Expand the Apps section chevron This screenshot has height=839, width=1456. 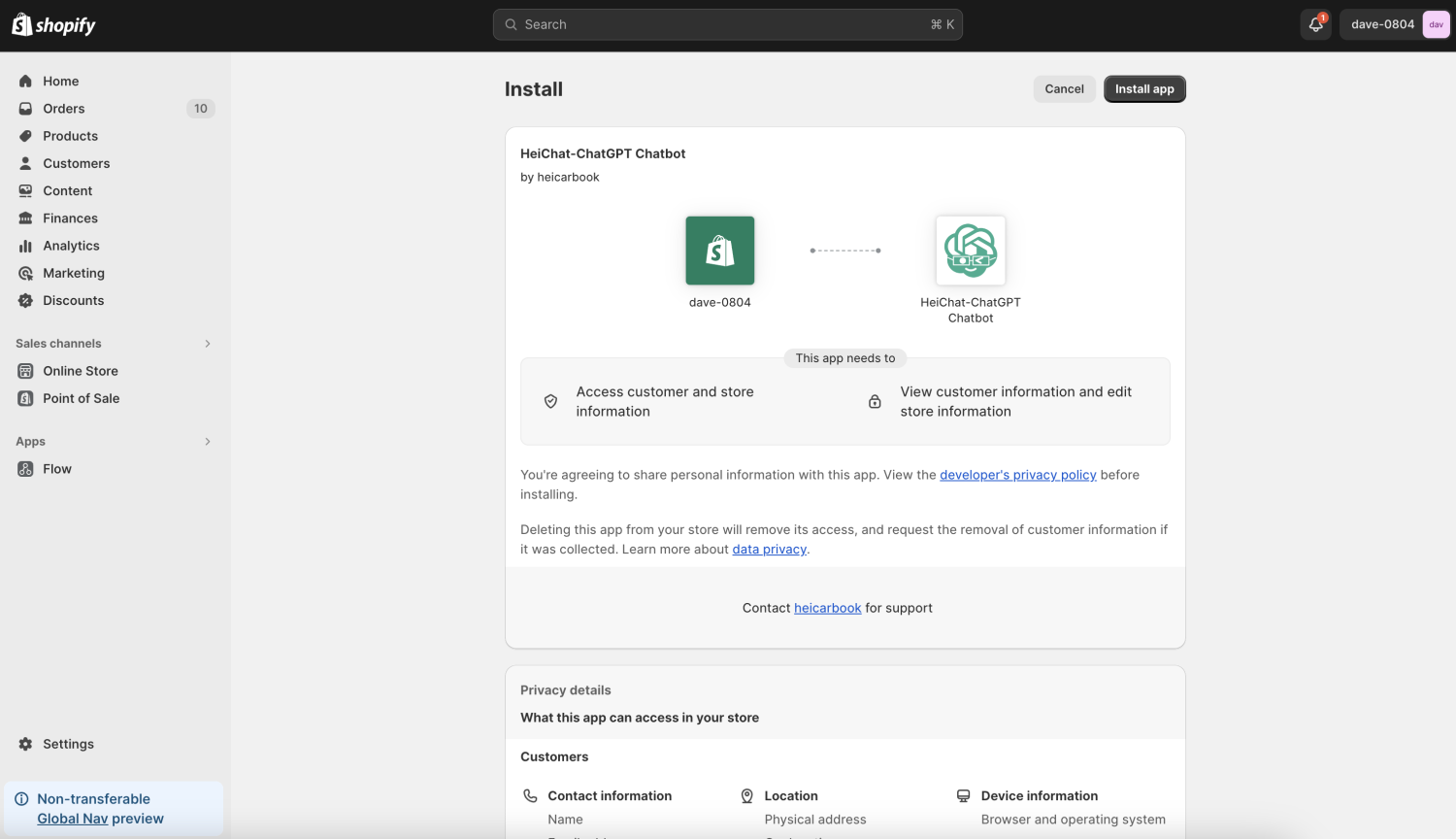207,442
